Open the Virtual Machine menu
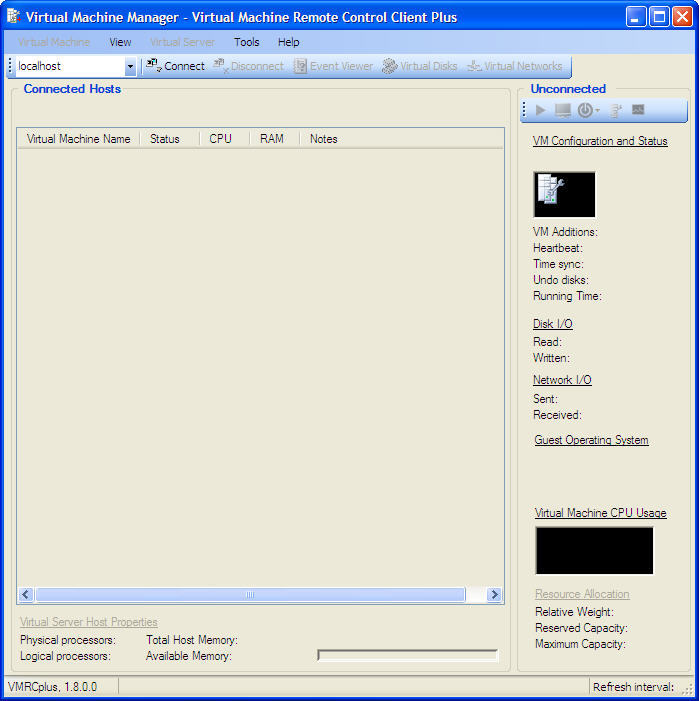The image size is (699, 701). point(54,42)
